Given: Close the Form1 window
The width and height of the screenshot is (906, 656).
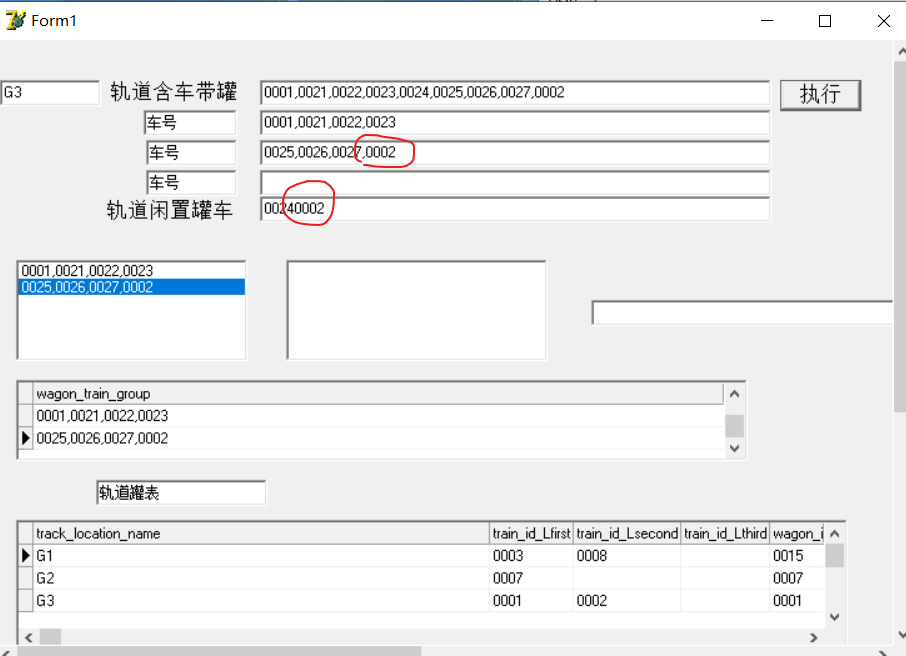Looking at the screenshot, I should tap(883, 21).
